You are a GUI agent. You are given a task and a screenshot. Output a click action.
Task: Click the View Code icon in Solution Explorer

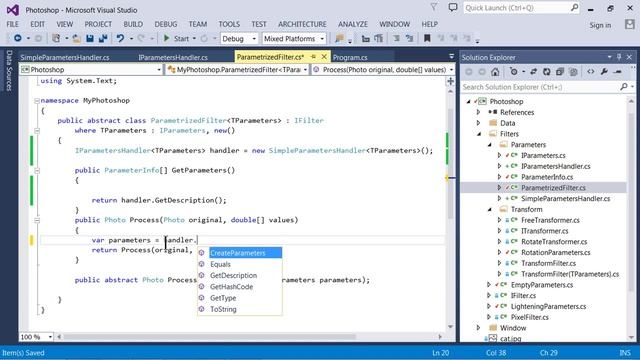(591, 72)
